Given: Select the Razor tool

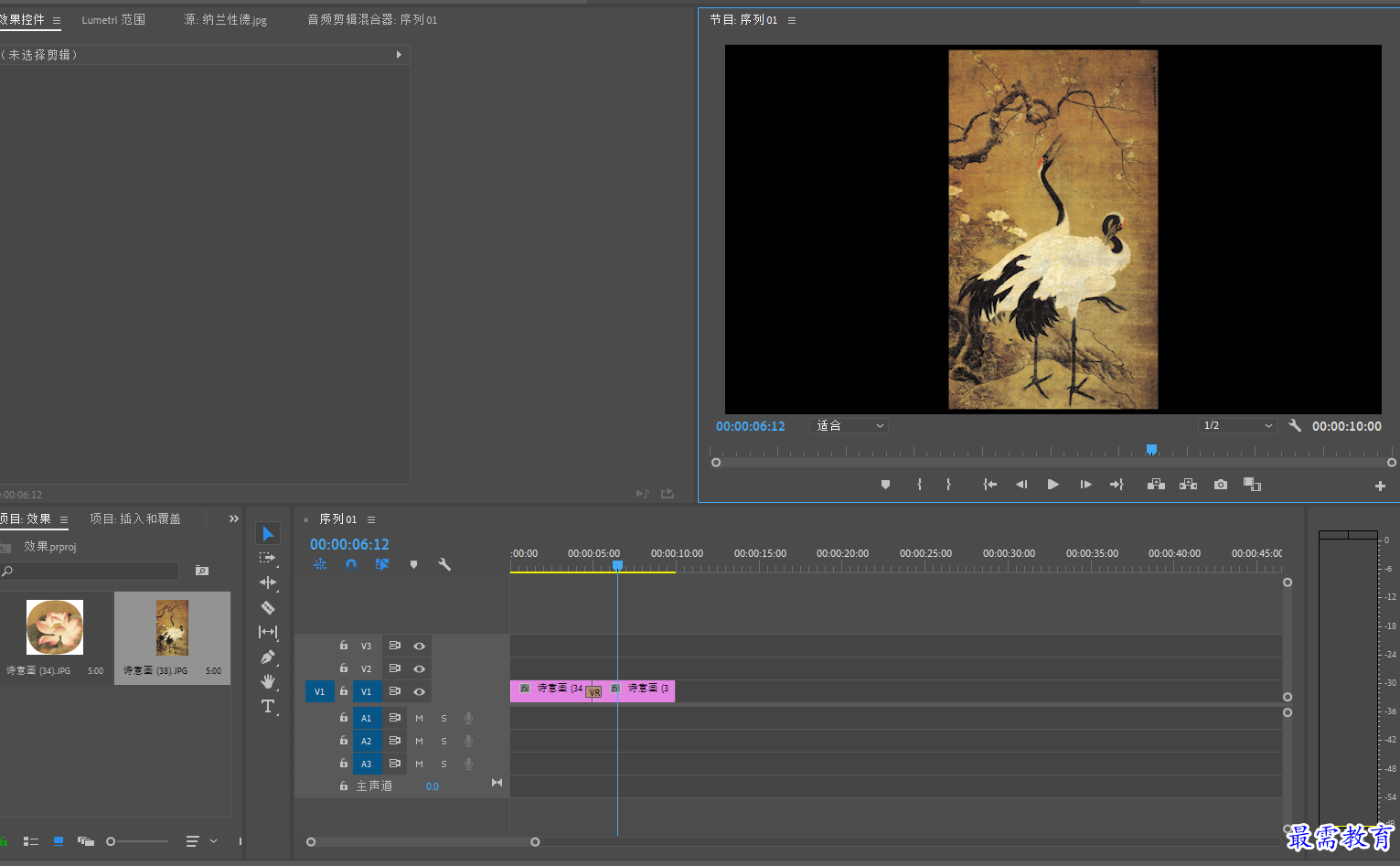Looking at the screenshot, I should (x=268, y=607).
